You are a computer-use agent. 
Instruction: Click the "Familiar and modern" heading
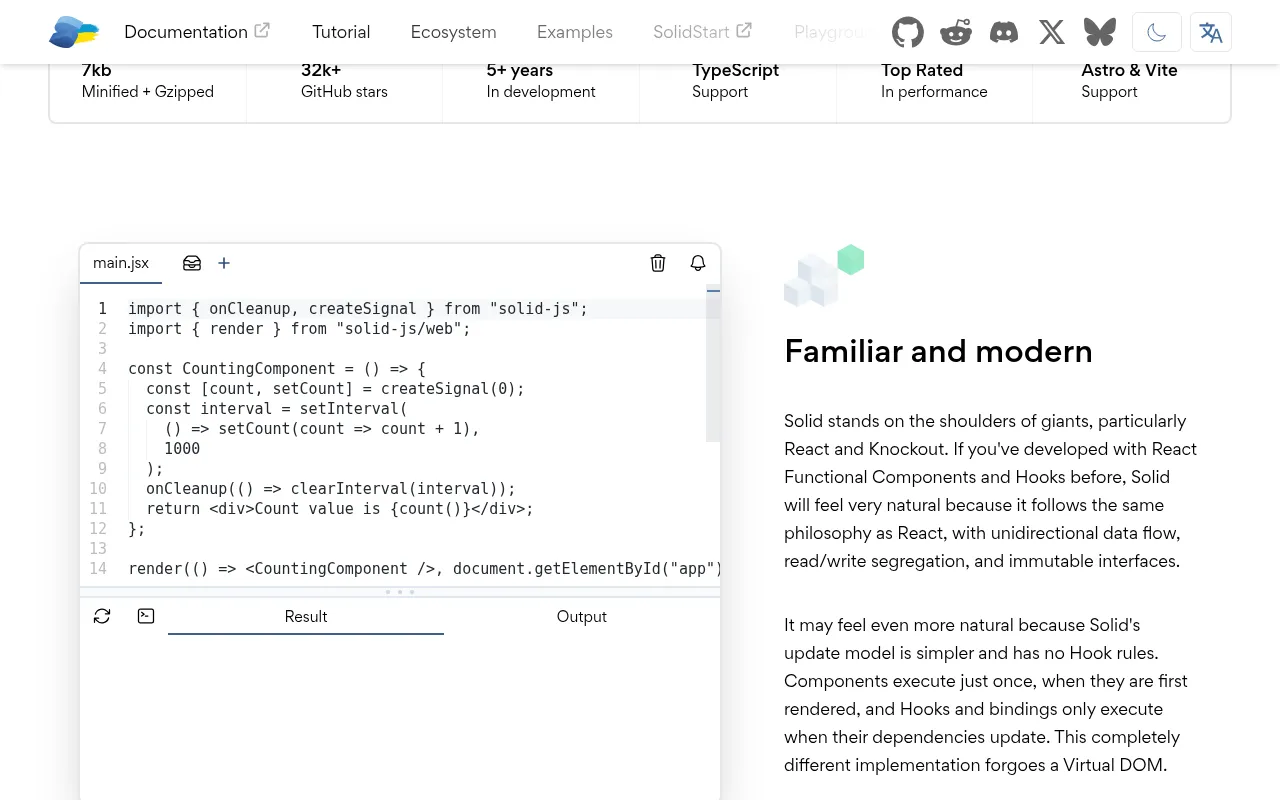[938, 351]
